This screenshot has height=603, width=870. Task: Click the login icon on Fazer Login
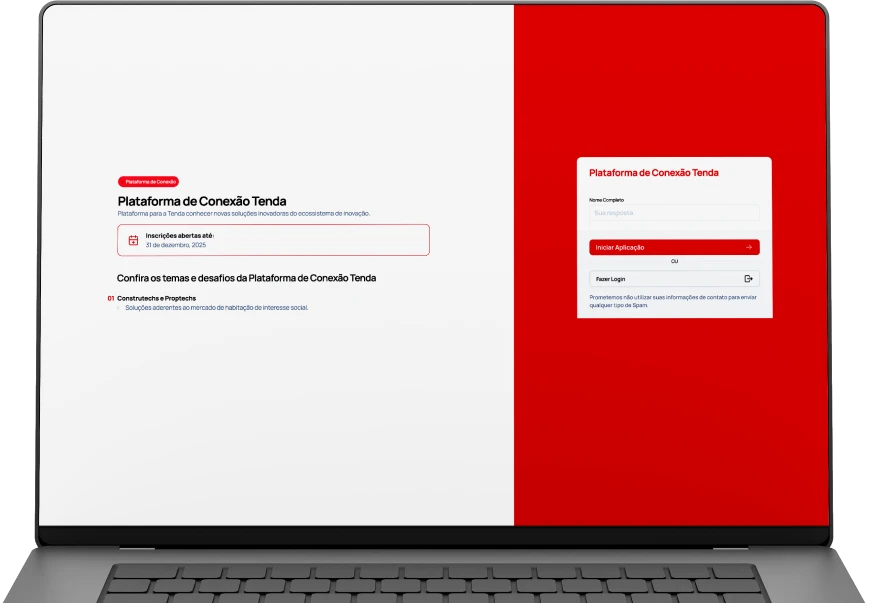(x=749, y=279)
